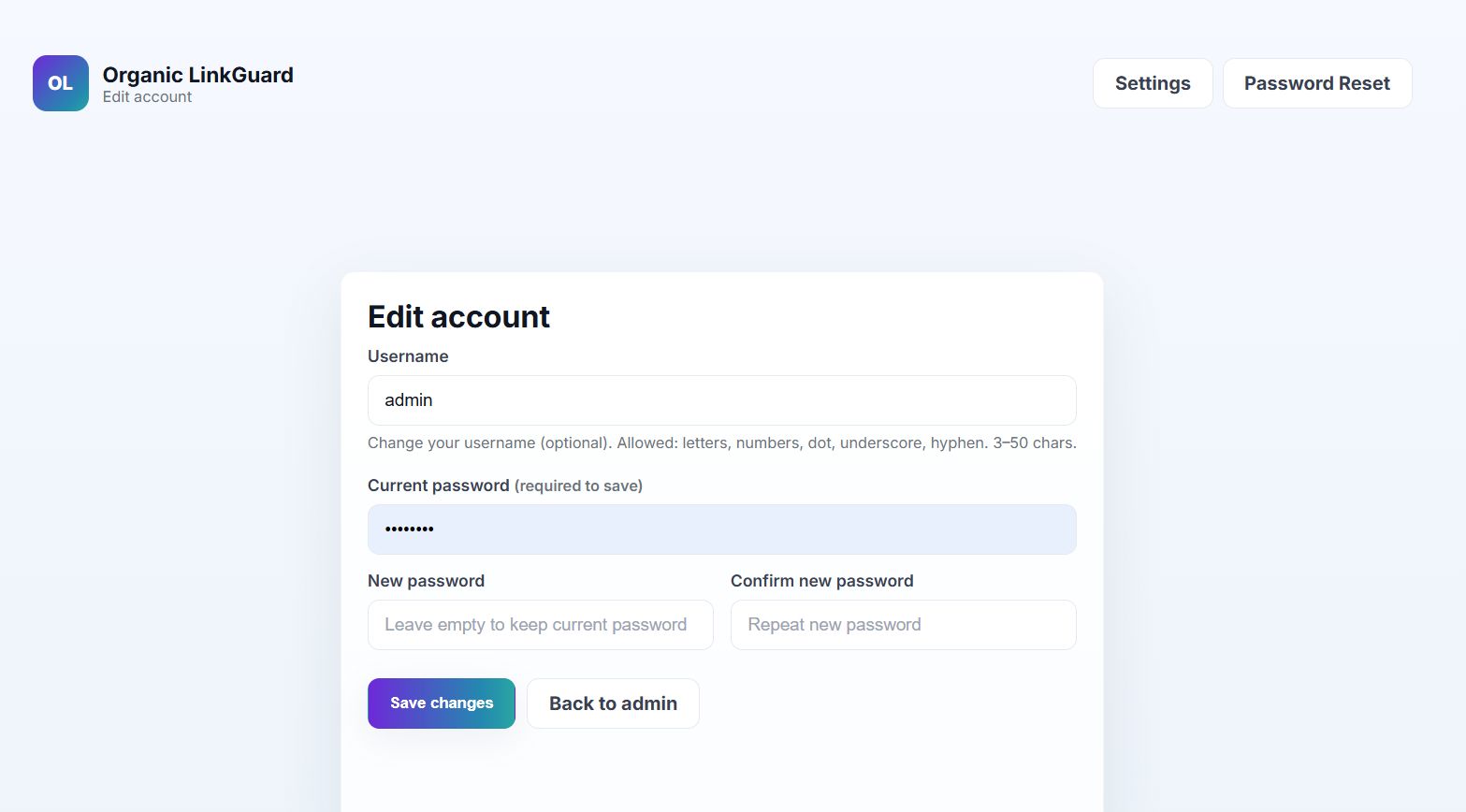Click the "admin" text in Username
The image size is (1466, 812).
[409, 400]
